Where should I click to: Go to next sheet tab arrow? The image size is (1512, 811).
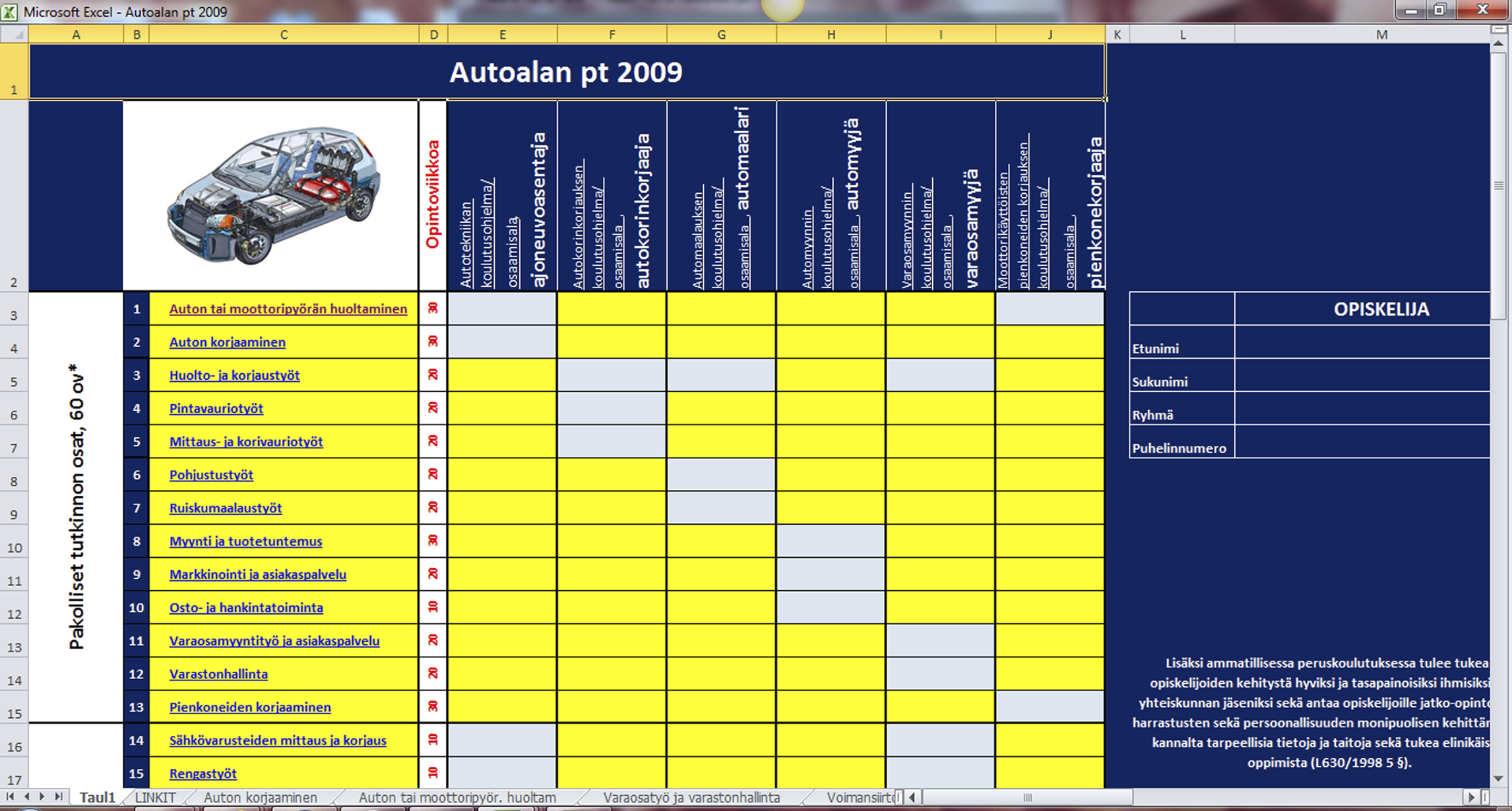tap(42, 796)
